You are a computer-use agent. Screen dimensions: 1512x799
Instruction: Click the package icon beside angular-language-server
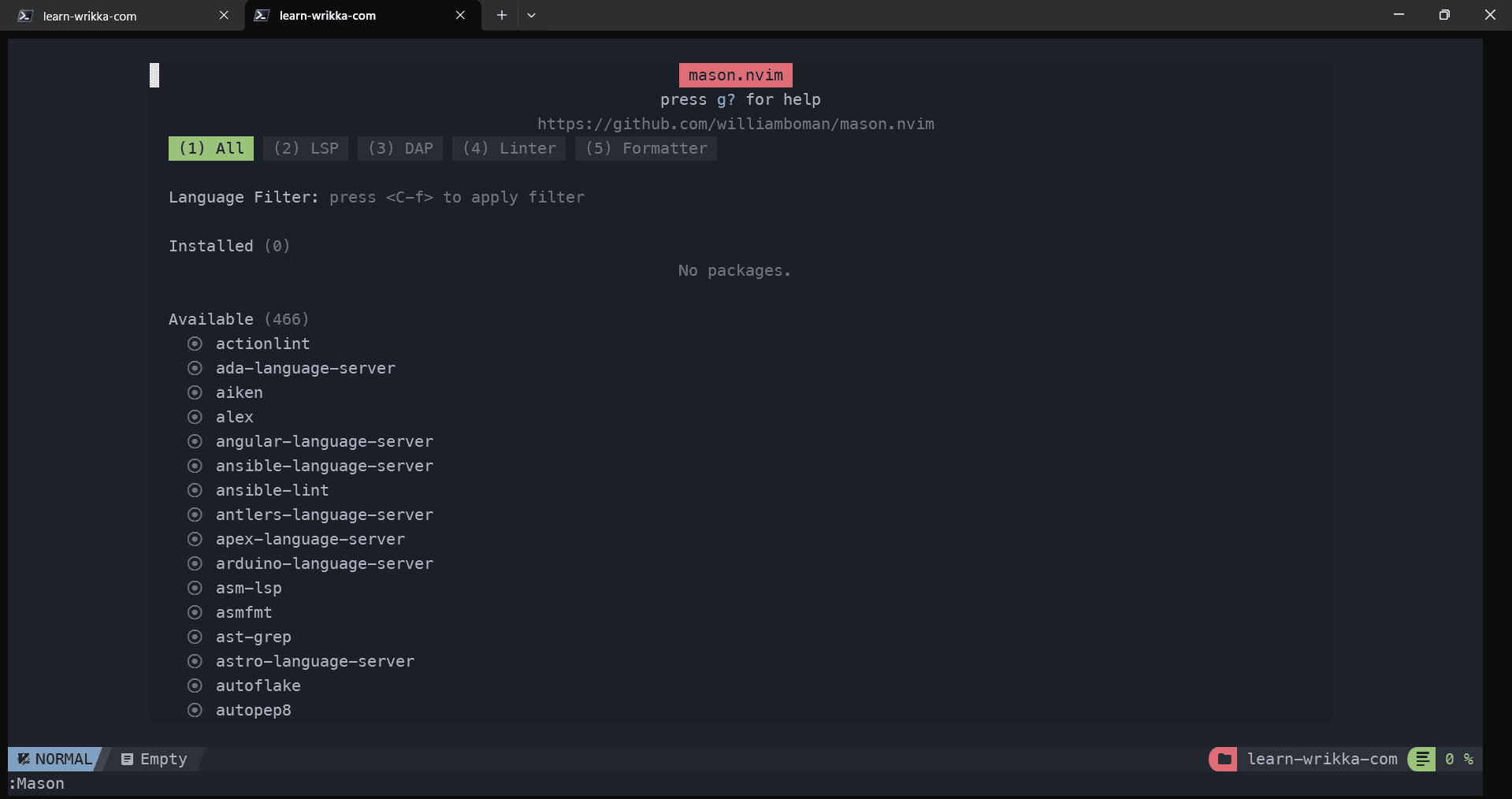tap(195, 441)
